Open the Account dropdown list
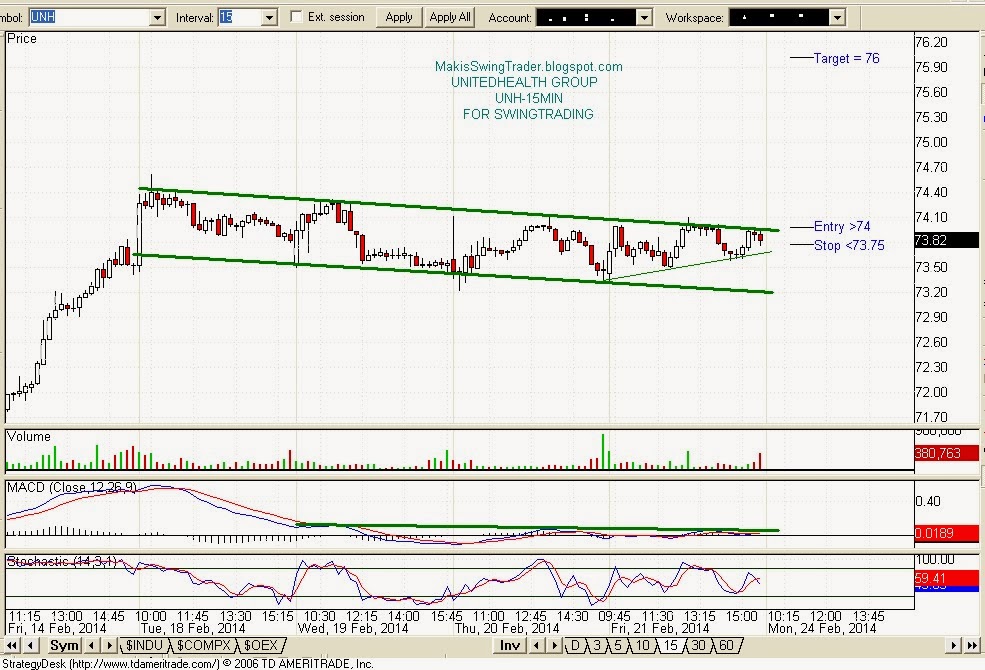Image resolution: width=985 pixels, height=670 pixels. coord(645,18)
